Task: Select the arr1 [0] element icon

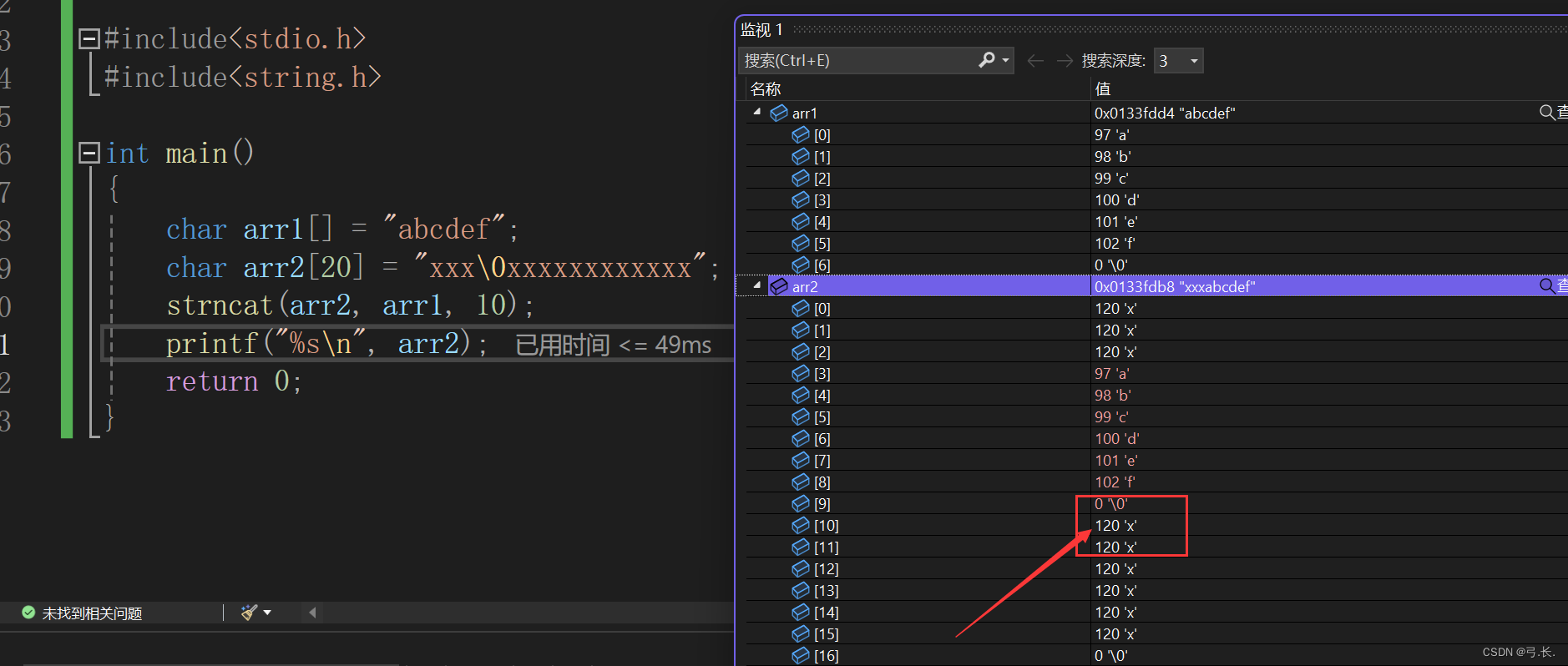Action: (x=800, y=134)
